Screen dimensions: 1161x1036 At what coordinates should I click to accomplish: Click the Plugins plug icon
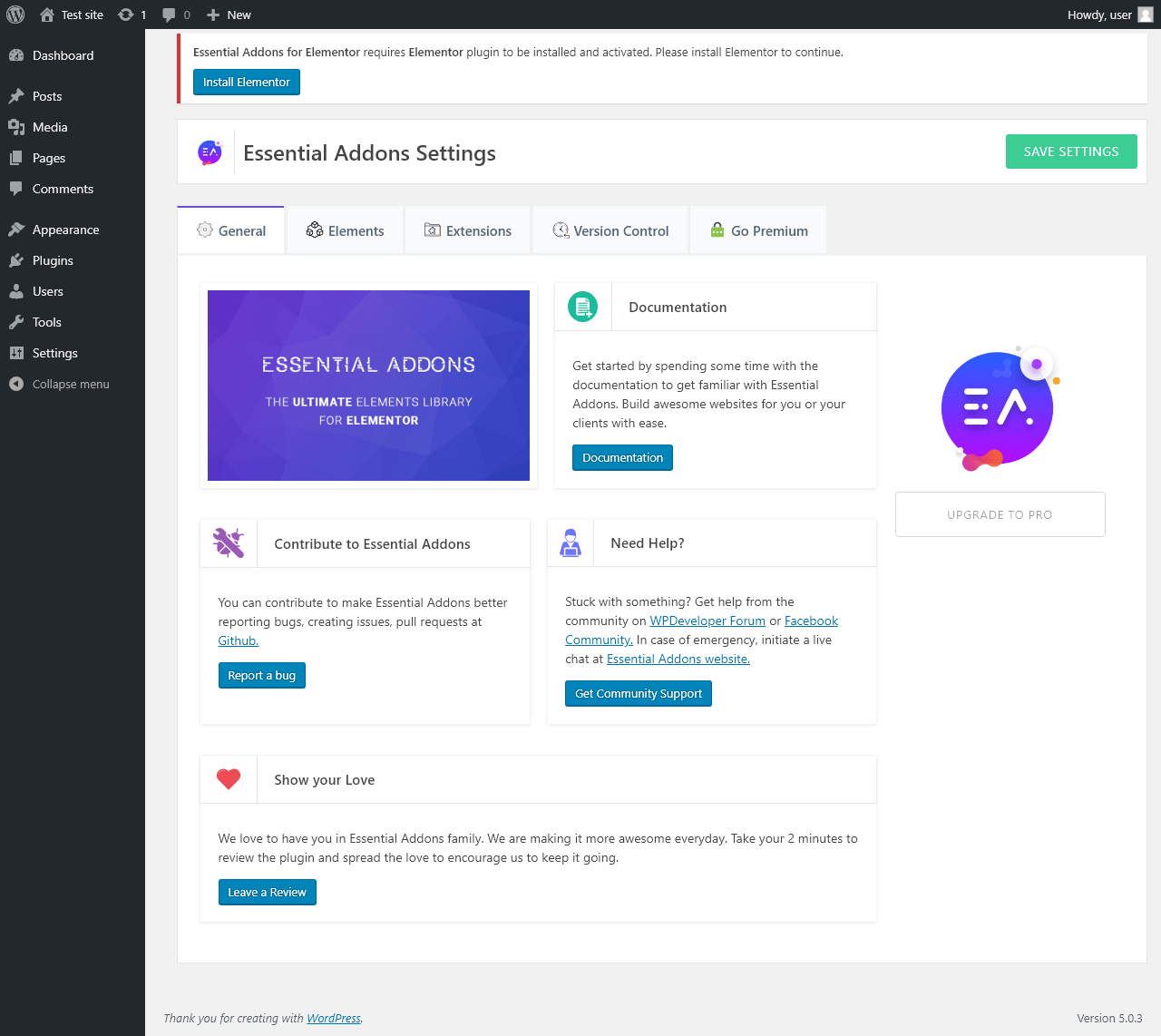(16, 260)
